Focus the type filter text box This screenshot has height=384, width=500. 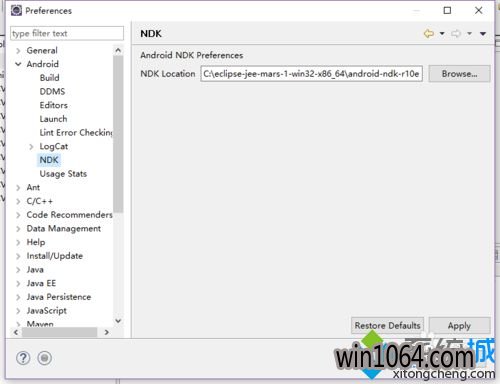click(x=67, y=33)
